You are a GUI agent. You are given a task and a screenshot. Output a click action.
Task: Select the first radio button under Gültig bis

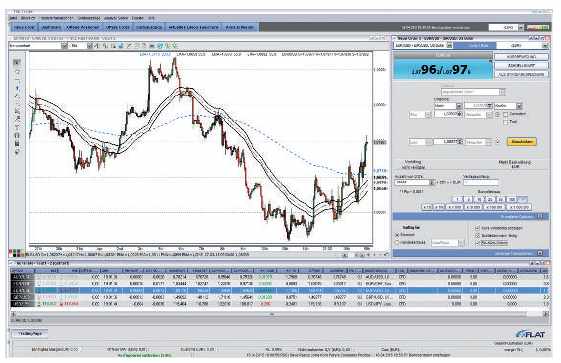tap(397, 235)
